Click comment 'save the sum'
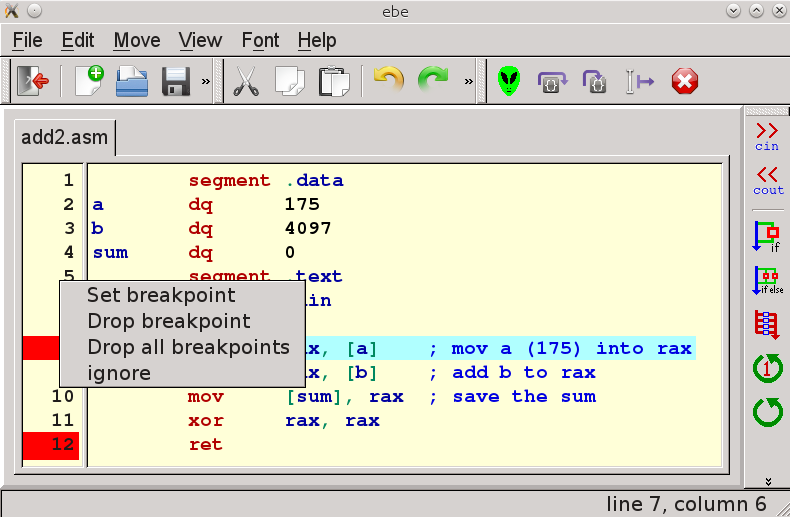This screenshot has width=790, height=517. (524, 397)
